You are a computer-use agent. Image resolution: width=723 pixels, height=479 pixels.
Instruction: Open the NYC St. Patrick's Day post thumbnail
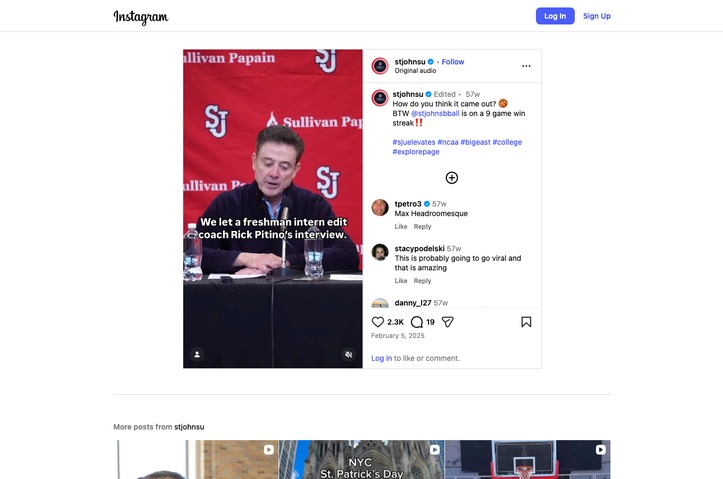pos(361,459)
